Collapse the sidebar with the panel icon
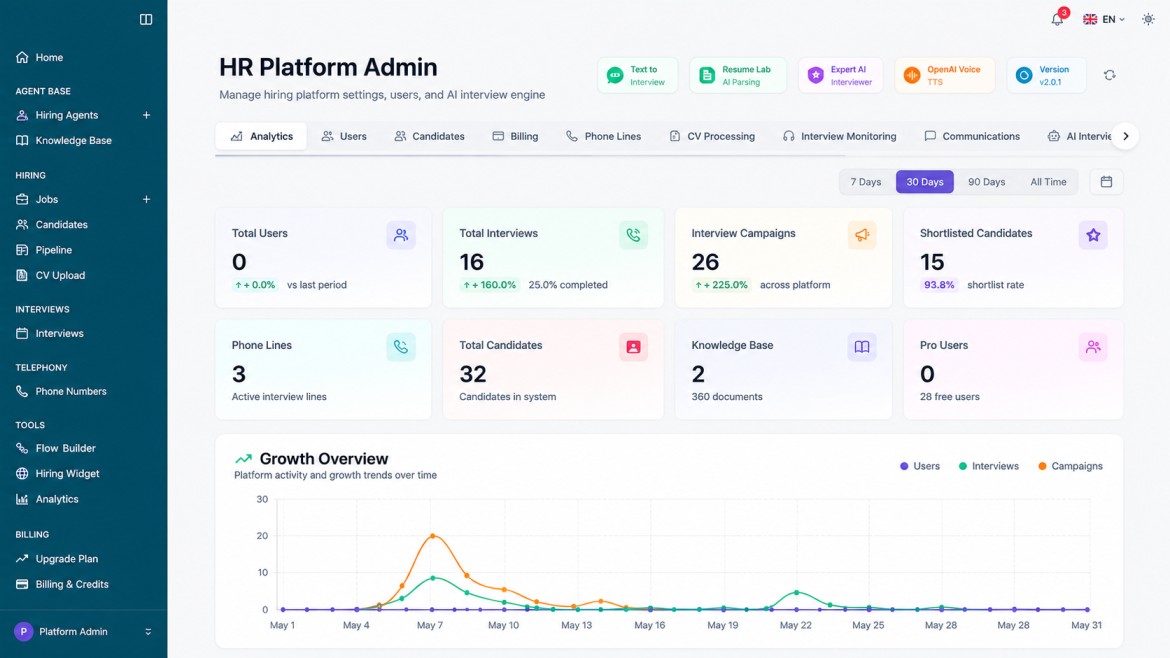 [x=146, y=19]
